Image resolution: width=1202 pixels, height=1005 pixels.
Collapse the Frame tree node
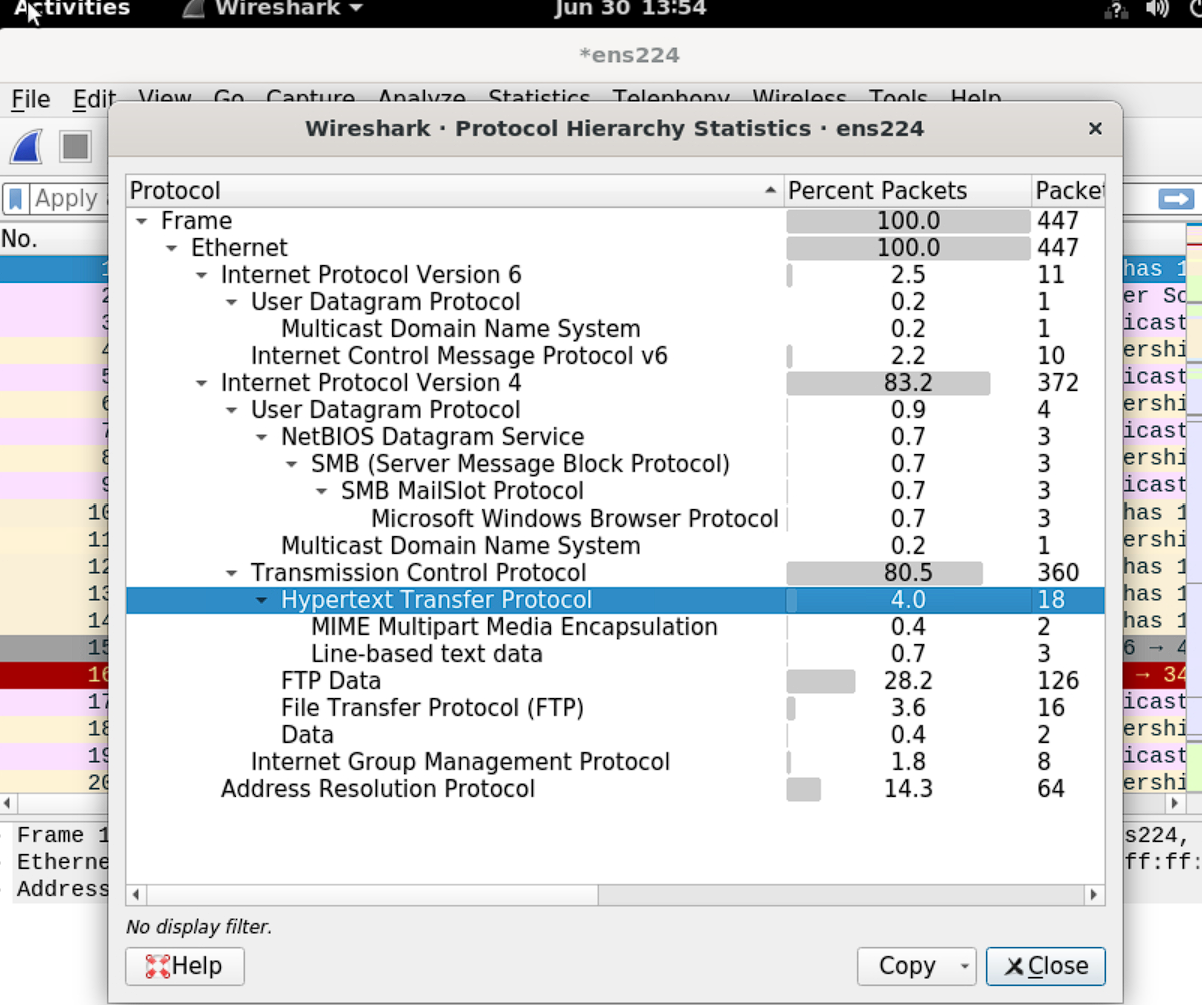(x=142, y=221)
